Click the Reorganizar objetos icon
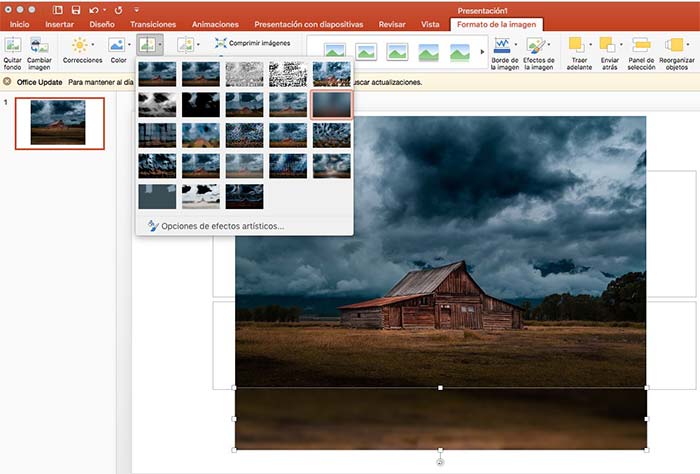 [x=674, y=45]
